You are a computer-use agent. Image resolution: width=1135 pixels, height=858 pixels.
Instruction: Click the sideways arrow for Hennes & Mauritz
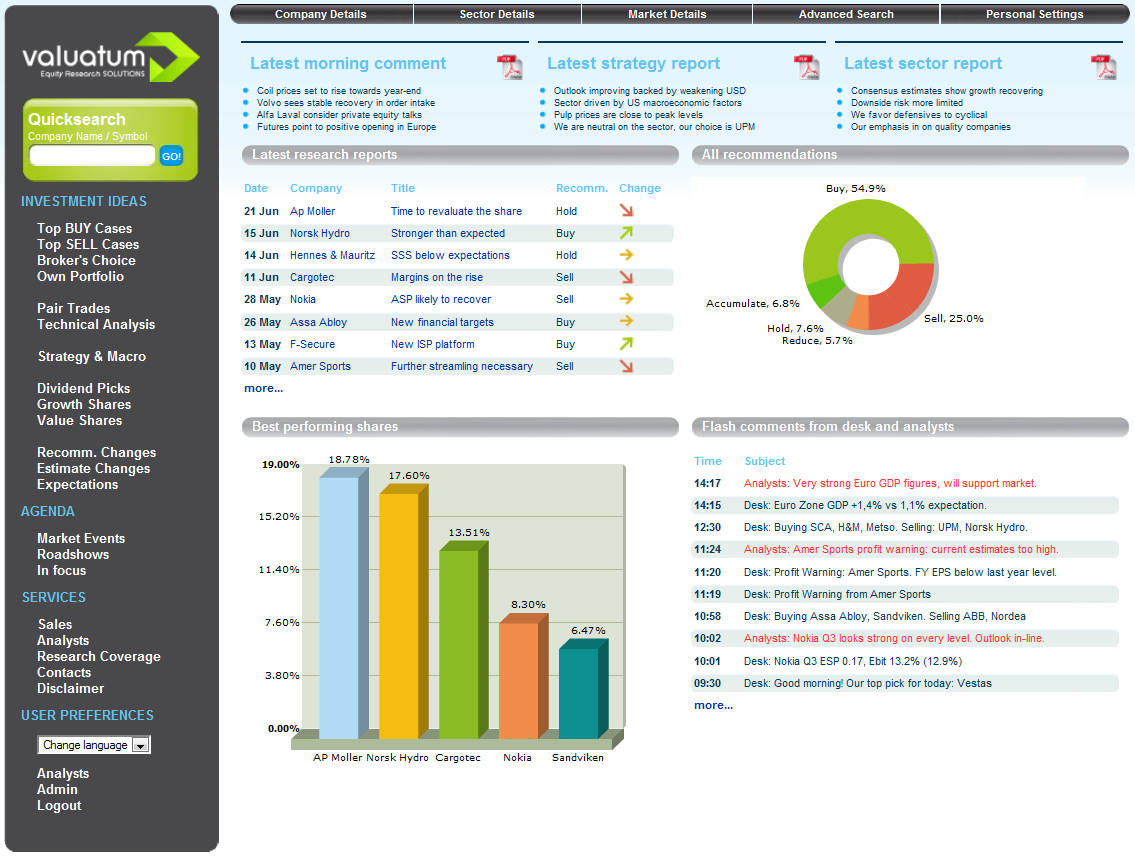click(626, 255)
